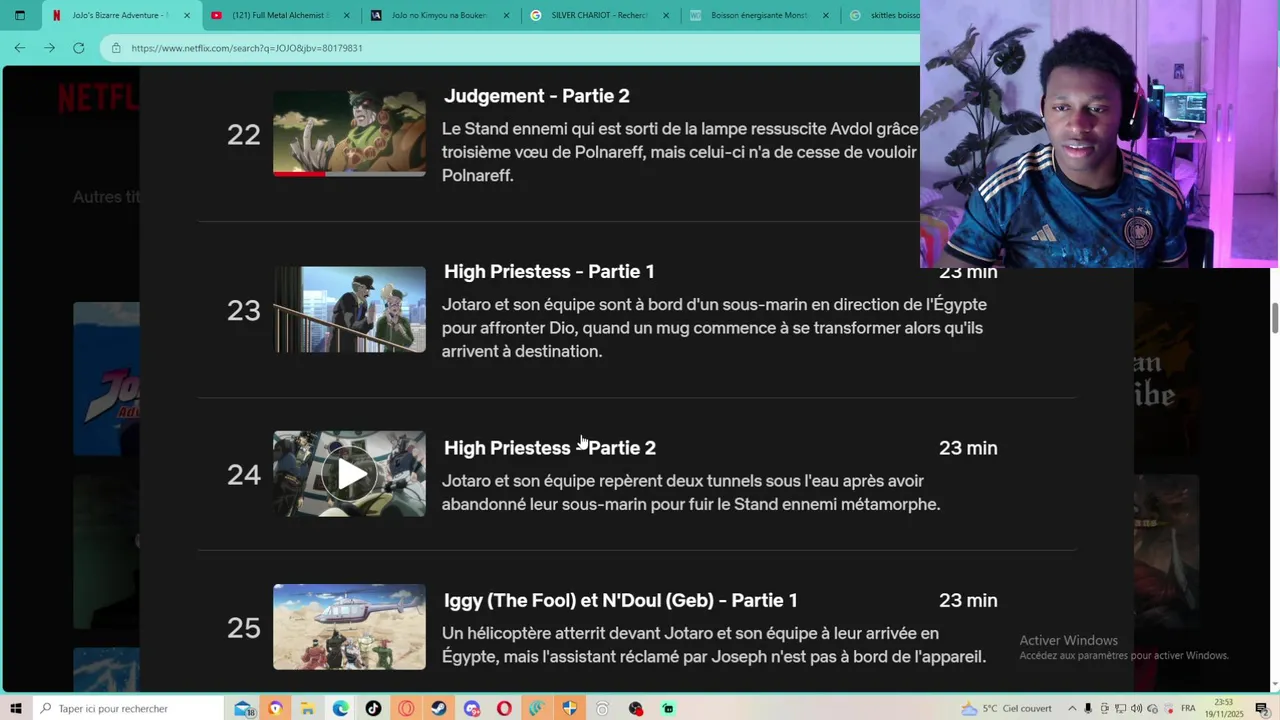
Task: Switch to the Full Metal Alchemist YouTube tab
Action: coord(278,15)
